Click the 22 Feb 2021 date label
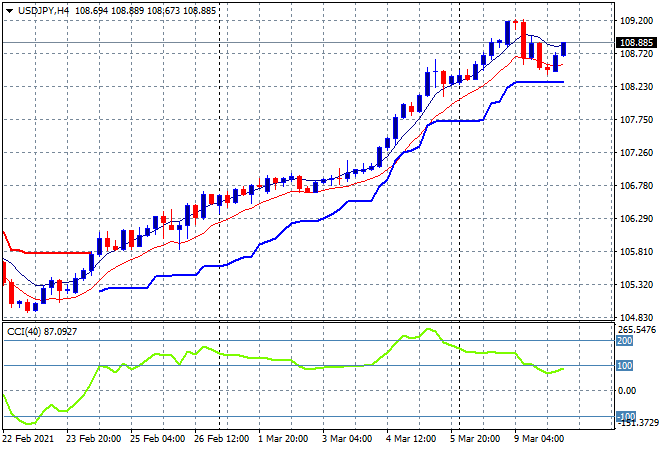 29,437
